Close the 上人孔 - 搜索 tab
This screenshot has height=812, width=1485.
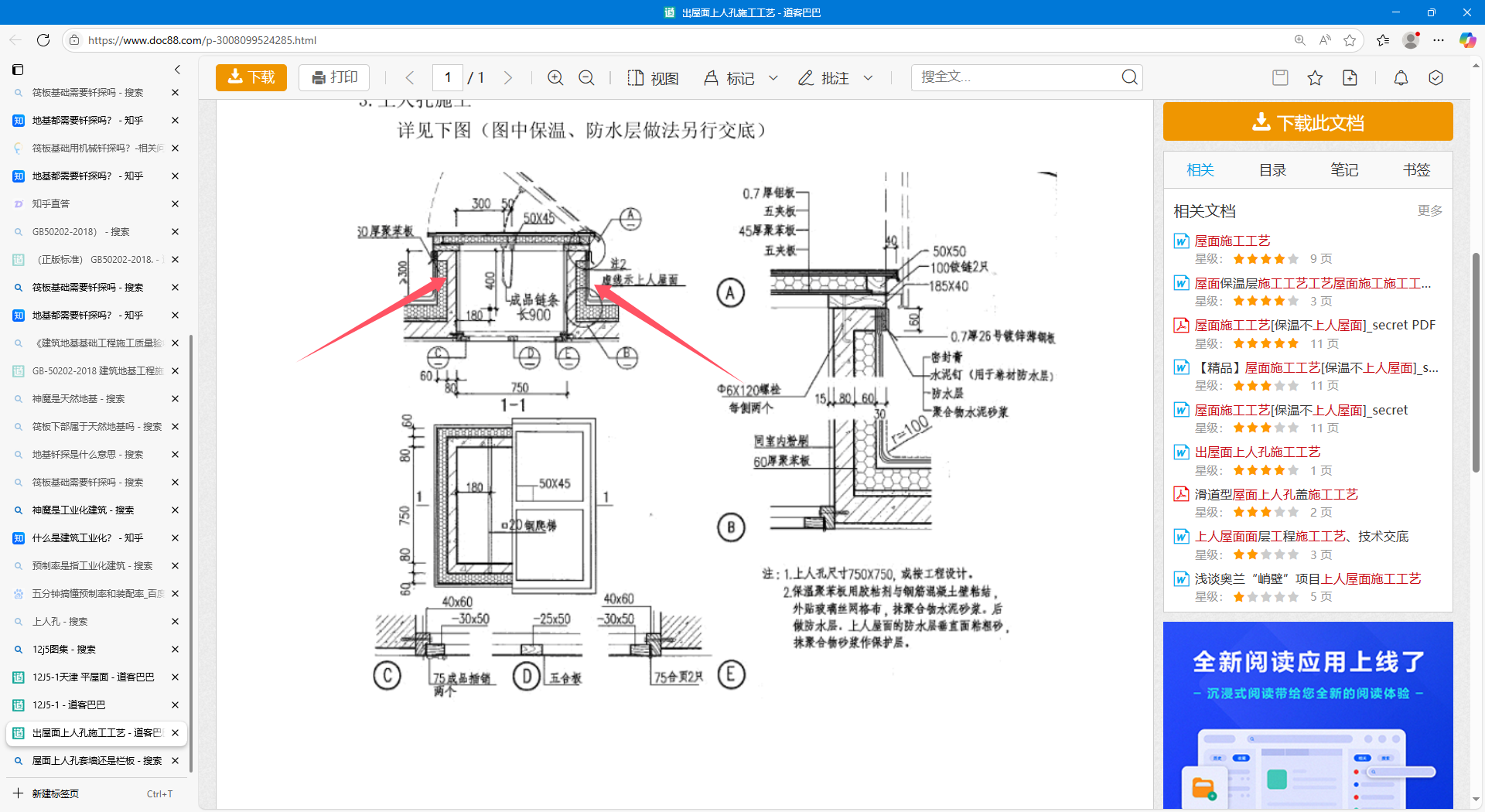(175, 622)
